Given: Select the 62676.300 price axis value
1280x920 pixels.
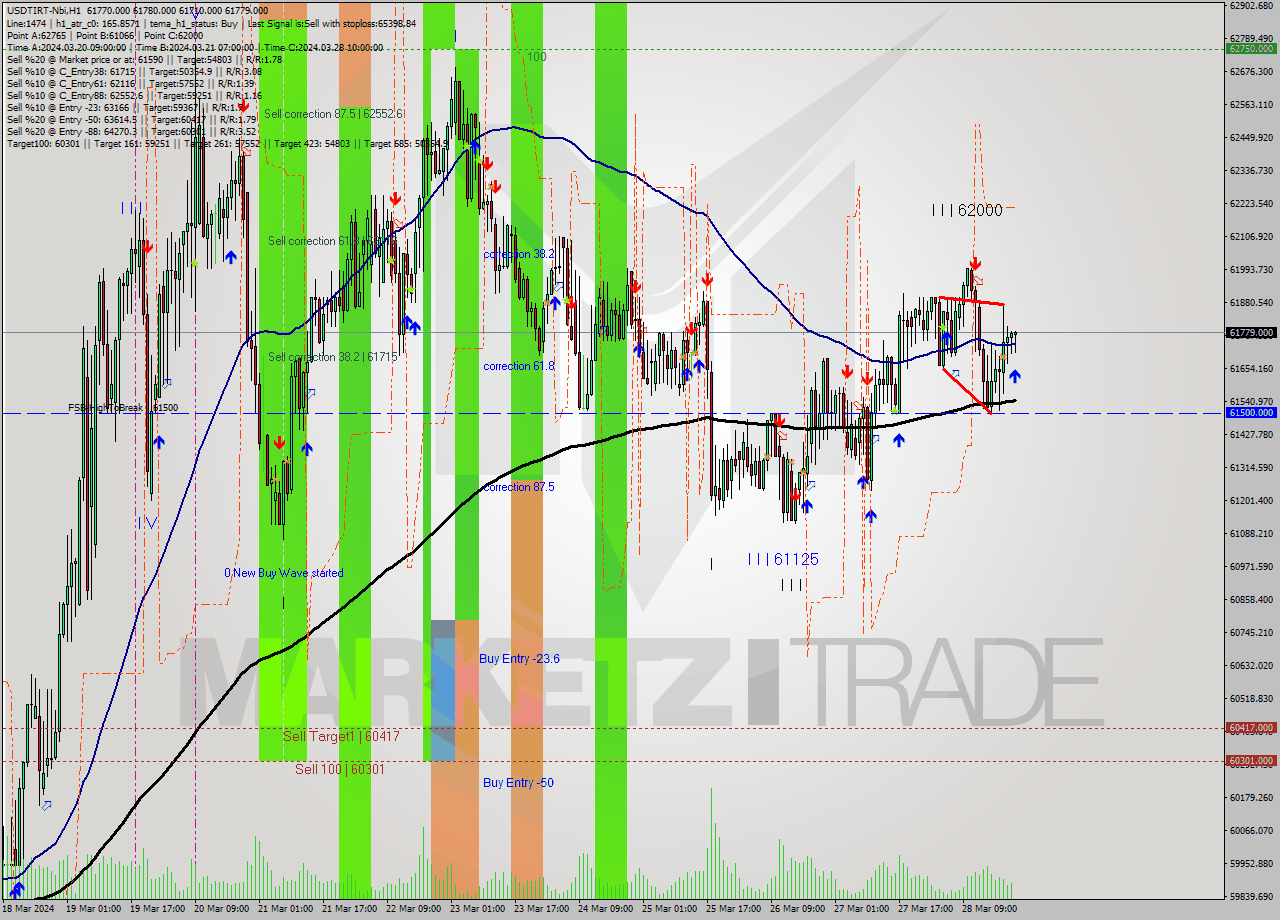Looking at the screenshot, I should (1251, 72).
